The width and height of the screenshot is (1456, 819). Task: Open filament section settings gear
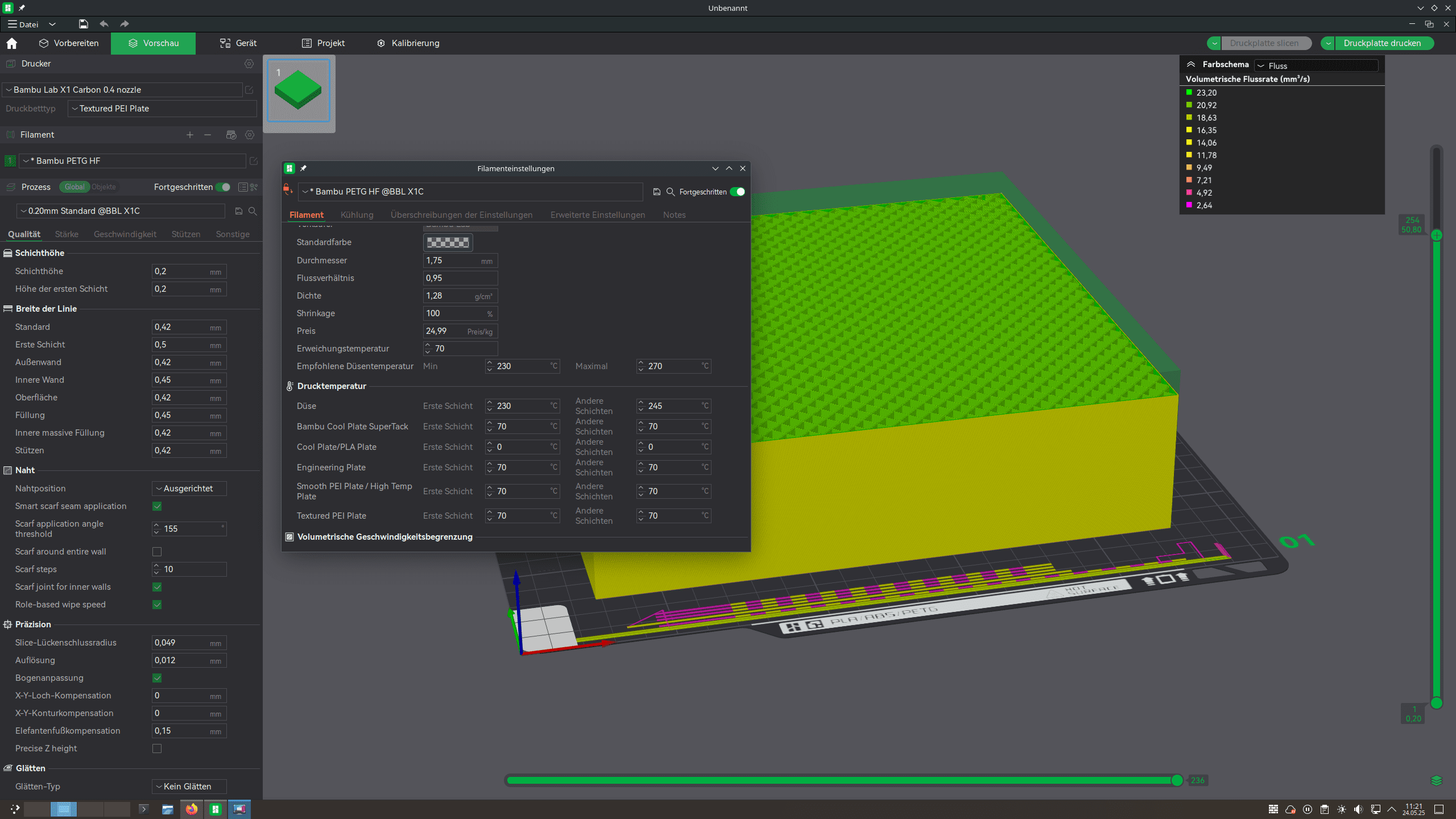250,135
